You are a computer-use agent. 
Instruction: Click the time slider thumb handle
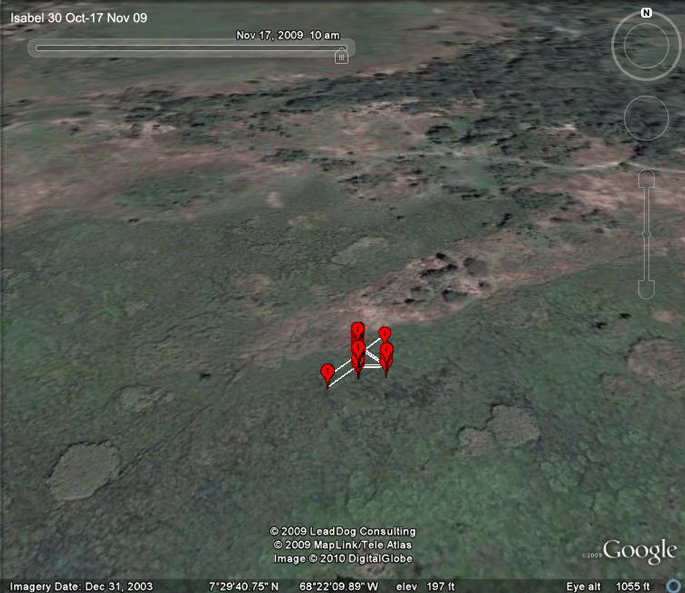tap(341, 56)
